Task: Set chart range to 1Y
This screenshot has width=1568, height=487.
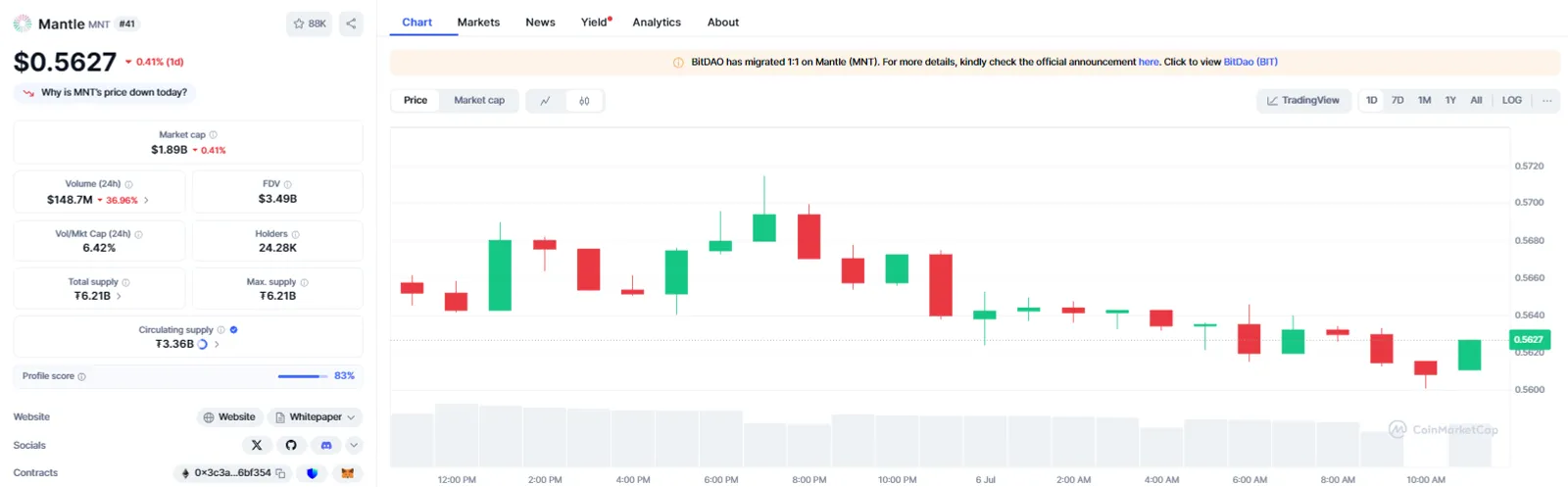Action: pyautogui.click(x=1450, y=100)
